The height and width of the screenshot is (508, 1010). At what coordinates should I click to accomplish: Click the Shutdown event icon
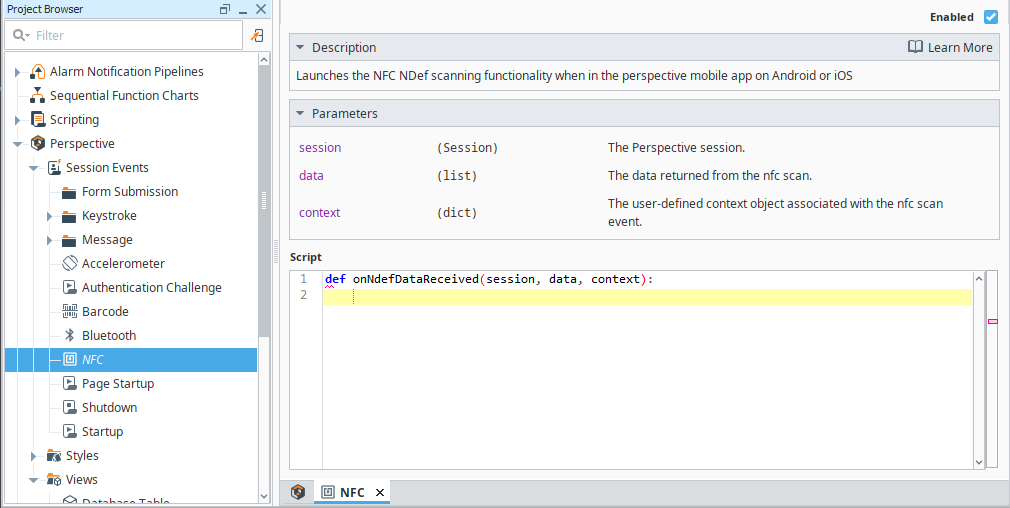(x=70, y=408)
